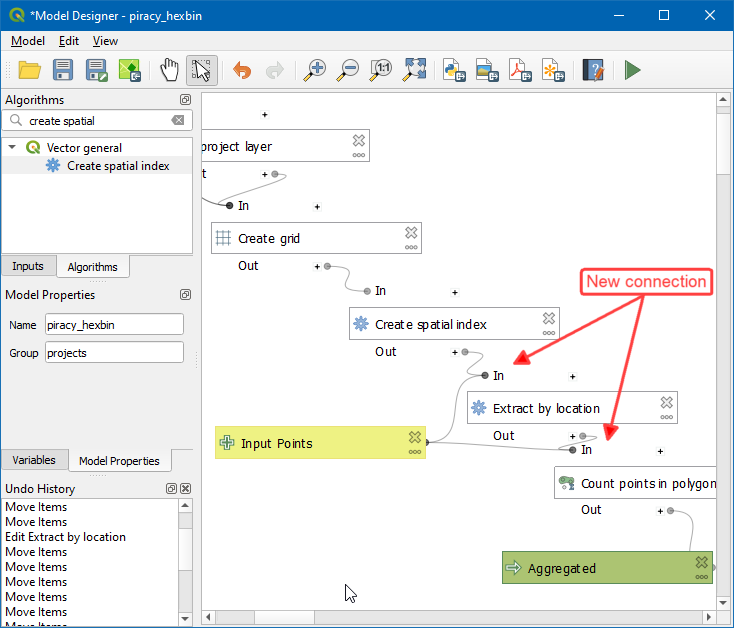
Task: Open model help editor icon
Action: click(593, 70)
